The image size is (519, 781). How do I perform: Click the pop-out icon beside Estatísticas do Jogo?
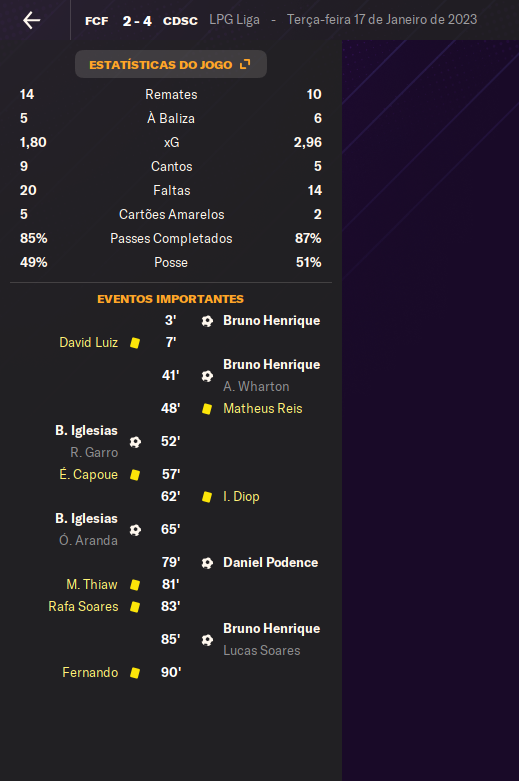tap(245, 64)
